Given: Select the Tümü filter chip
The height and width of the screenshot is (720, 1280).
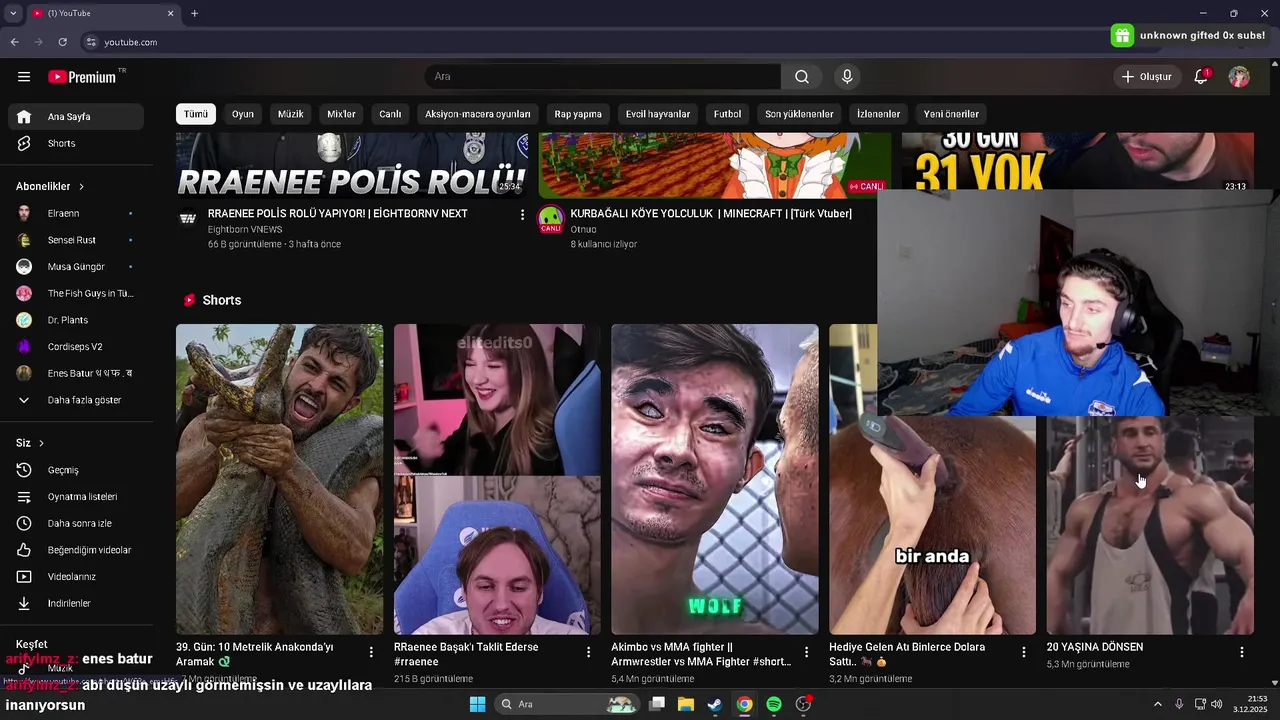Looking at the screenshot, I should (x=196, y=114).
